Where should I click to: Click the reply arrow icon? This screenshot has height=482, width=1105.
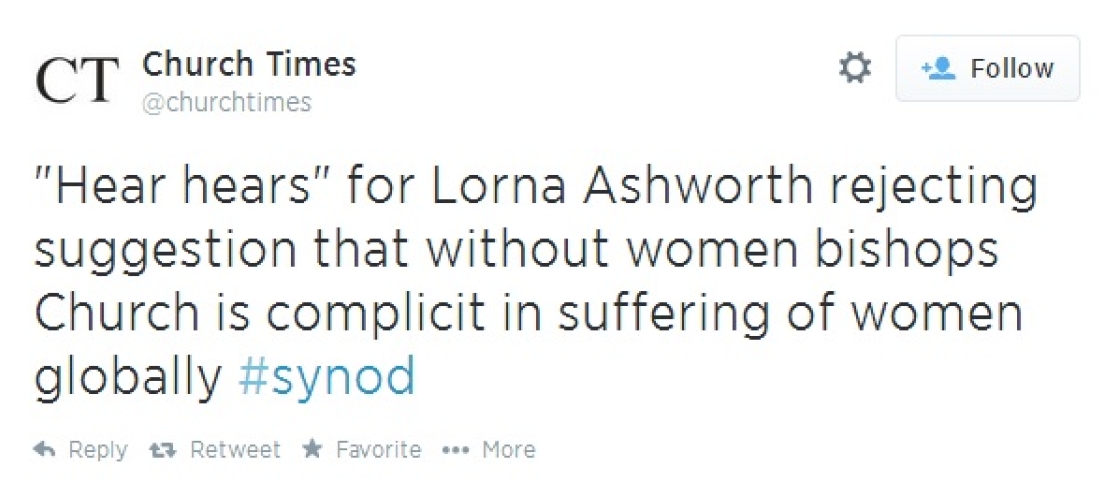43,451
